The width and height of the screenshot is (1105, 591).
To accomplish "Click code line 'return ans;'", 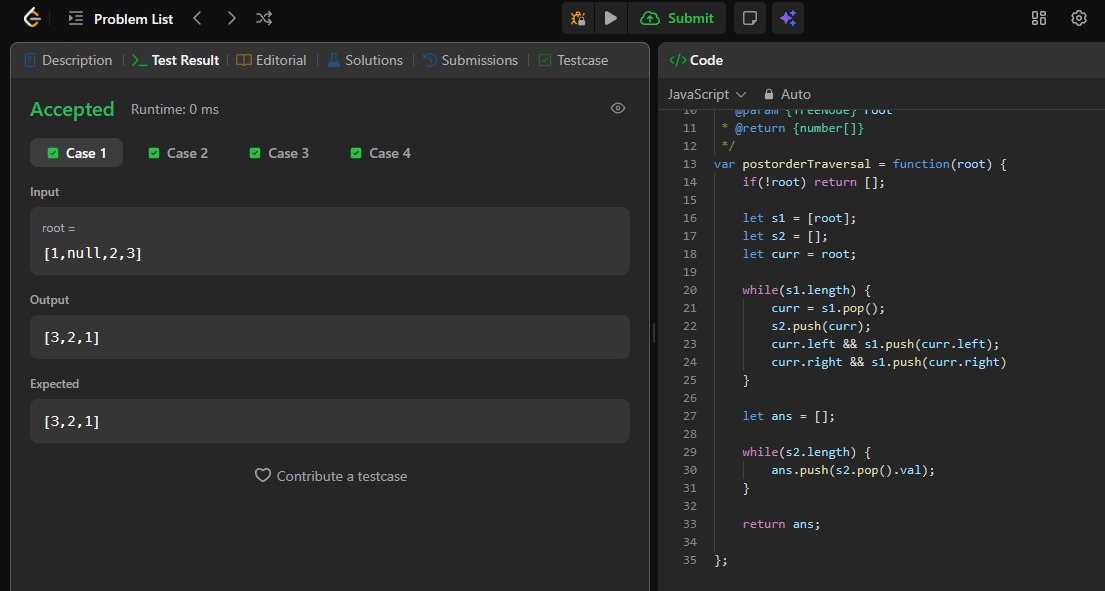I will tap(781, 524).
